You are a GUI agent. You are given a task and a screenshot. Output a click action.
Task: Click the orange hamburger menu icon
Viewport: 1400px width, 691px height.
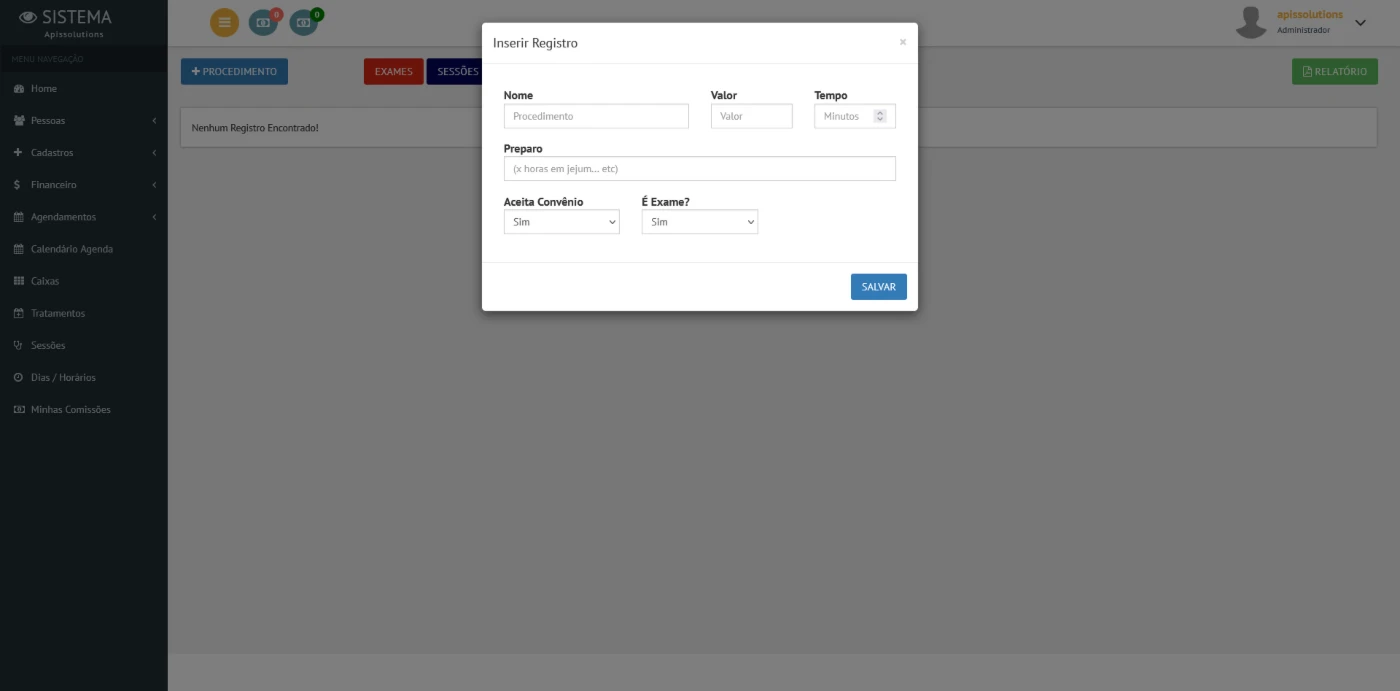[224, 22]
